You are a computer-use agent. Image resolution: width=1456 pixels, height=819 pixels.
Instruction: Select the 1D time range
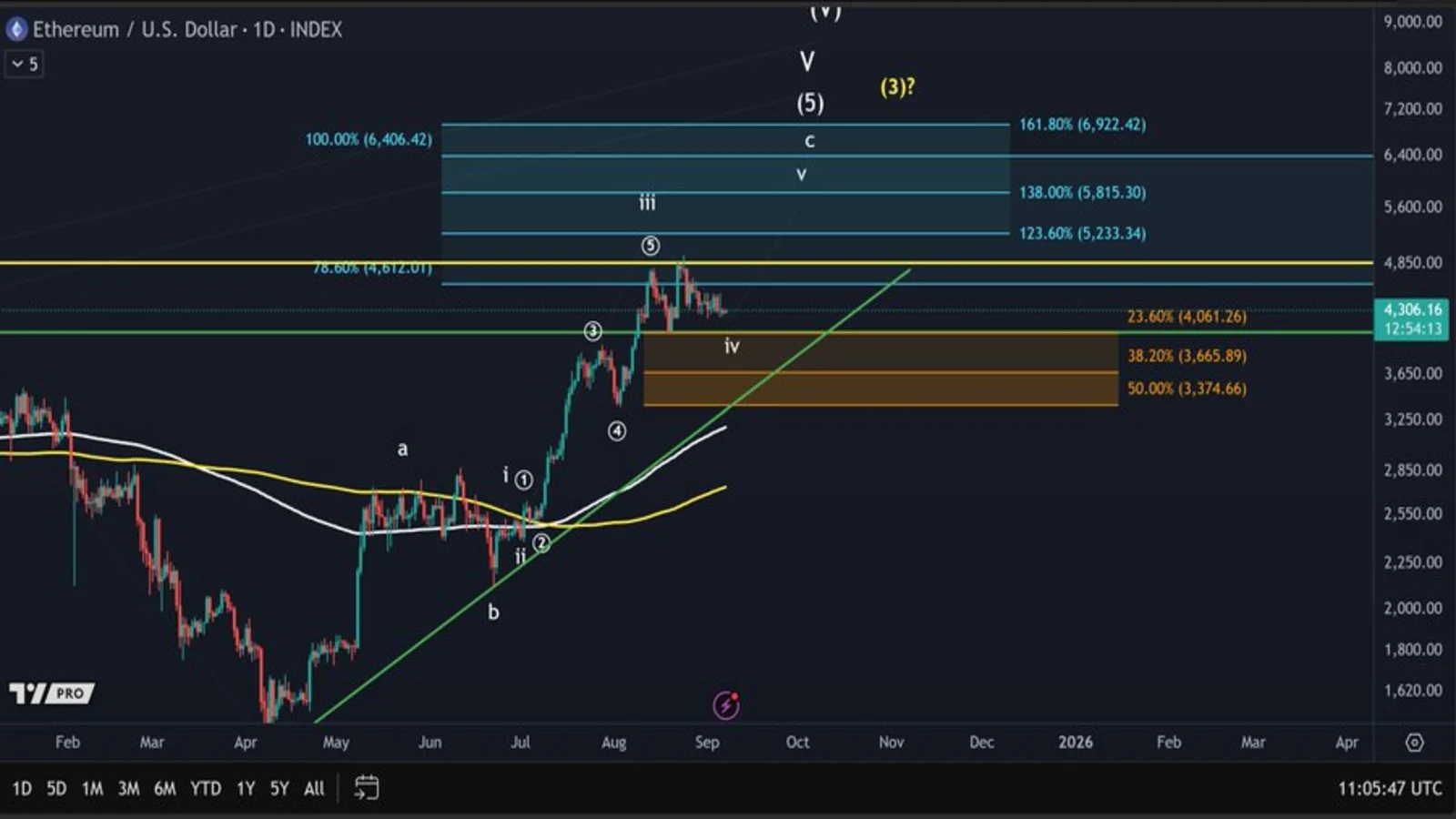(22, 788)
